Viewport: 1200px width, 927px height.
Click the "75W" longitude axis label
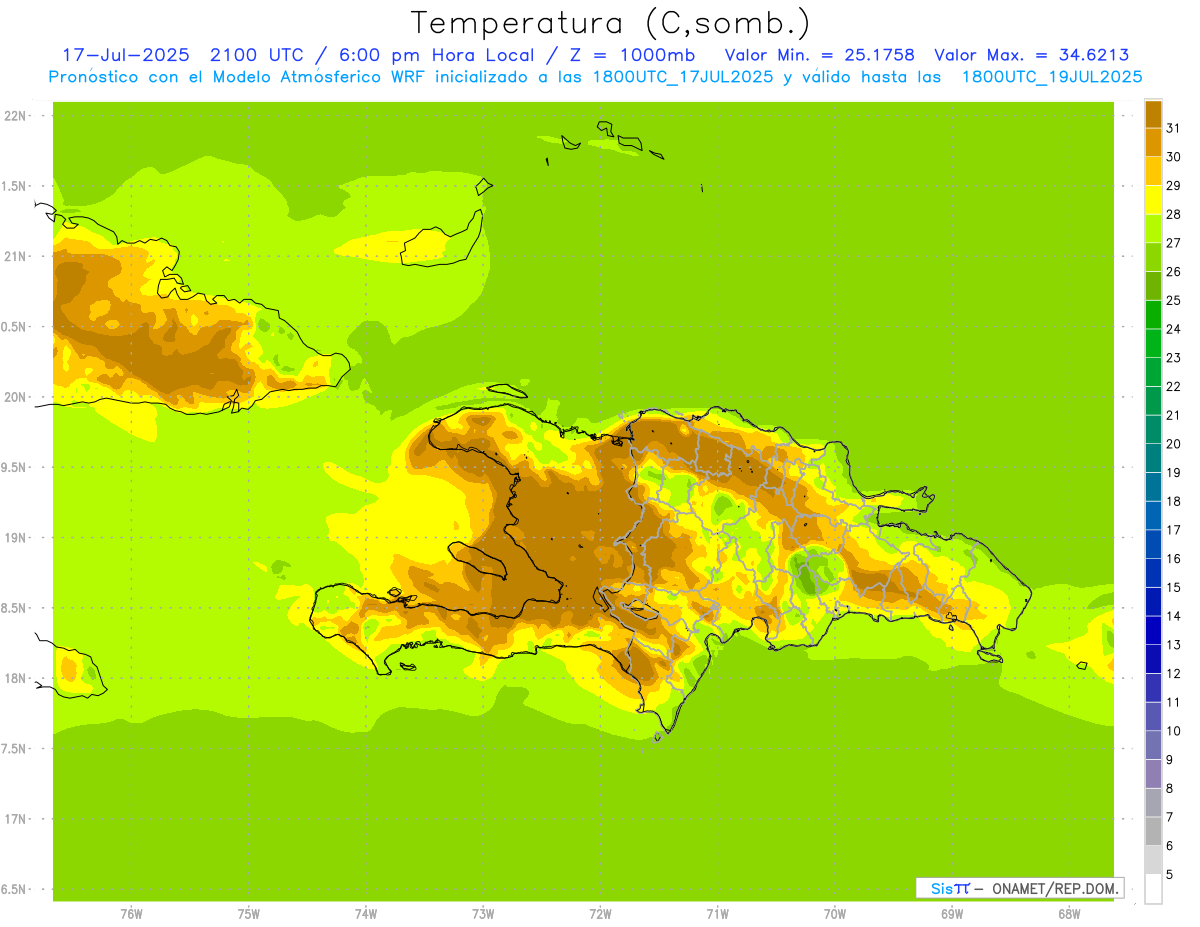point(249,913)
